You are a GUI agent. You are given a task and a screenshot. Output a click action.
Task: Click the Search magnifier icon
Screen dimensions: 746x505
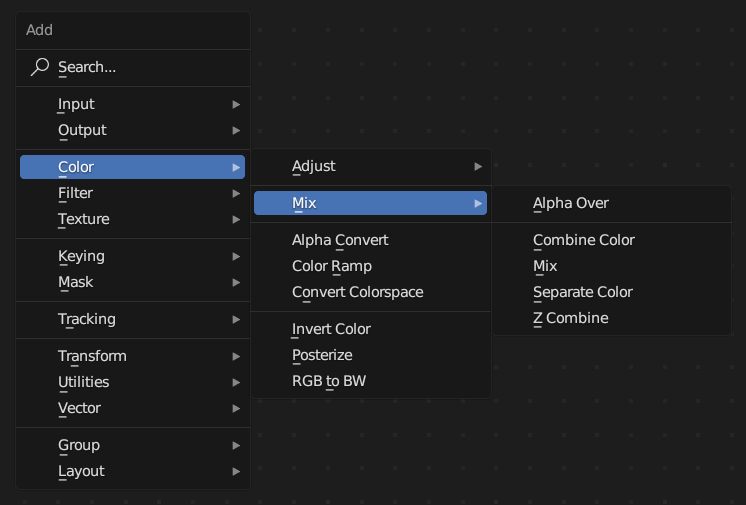point(40,67)
